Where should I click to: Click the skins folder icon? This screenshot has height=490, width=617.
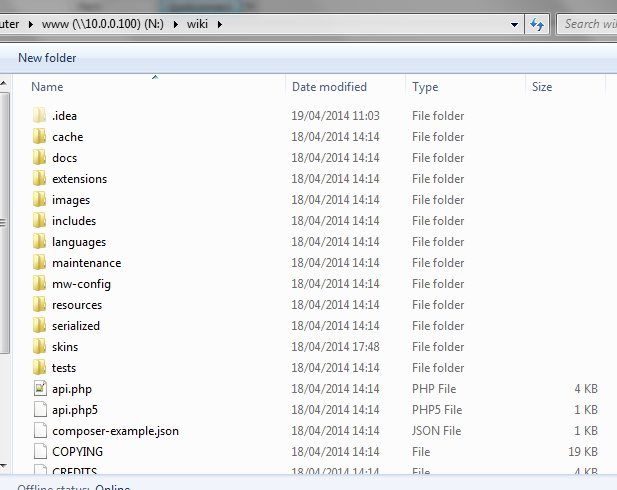pyautogui.click(x=39, y=347)
